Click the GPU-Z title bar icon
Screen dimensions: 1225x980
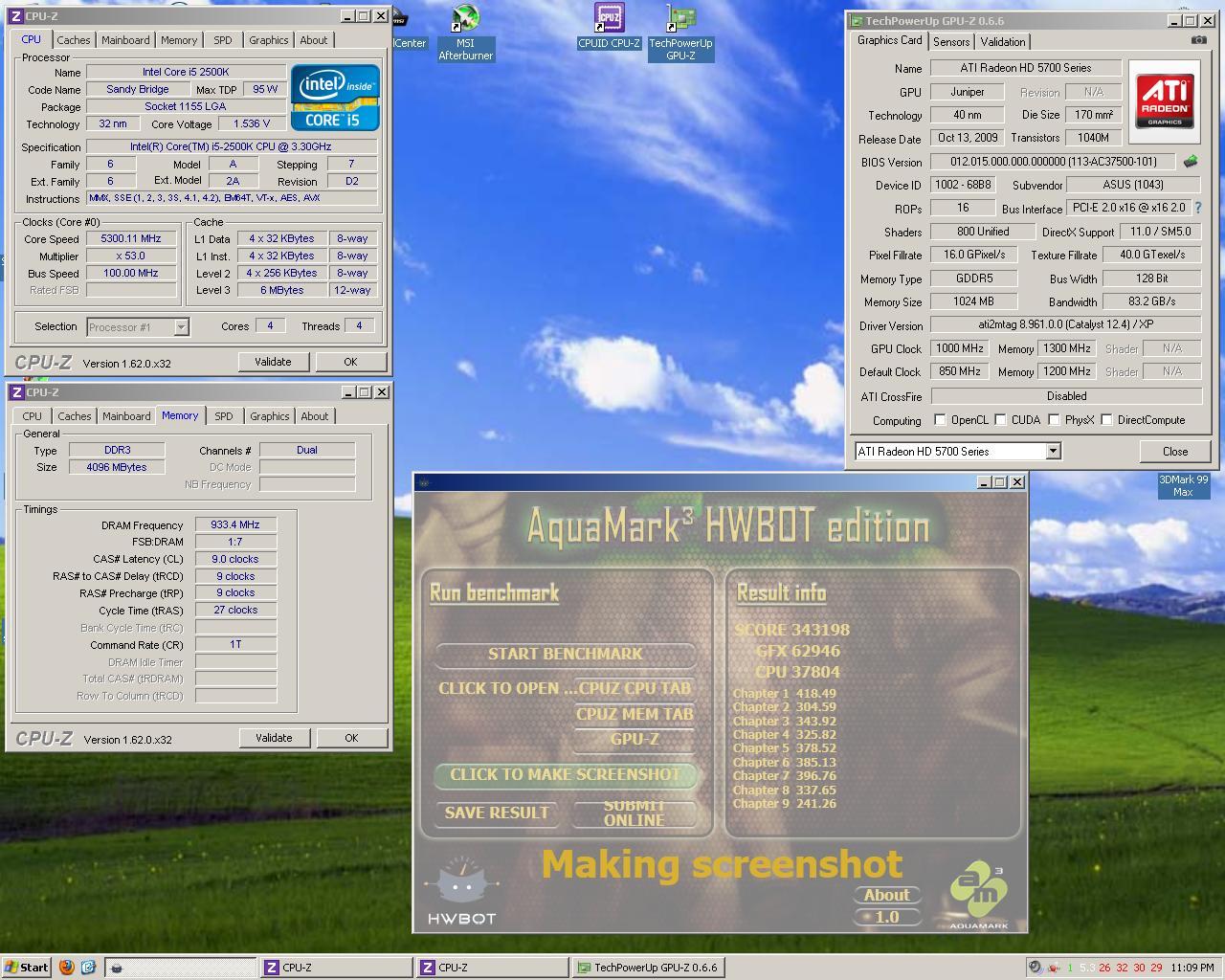click(855, 20)
